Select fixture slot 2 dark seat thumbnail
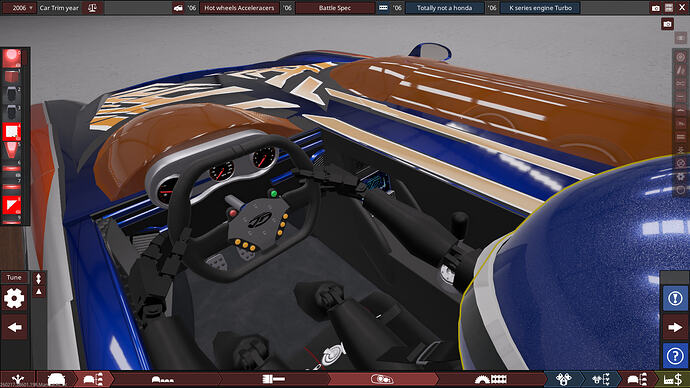The width and height of the screenshot is (690, 388). (x=12, y=95)
